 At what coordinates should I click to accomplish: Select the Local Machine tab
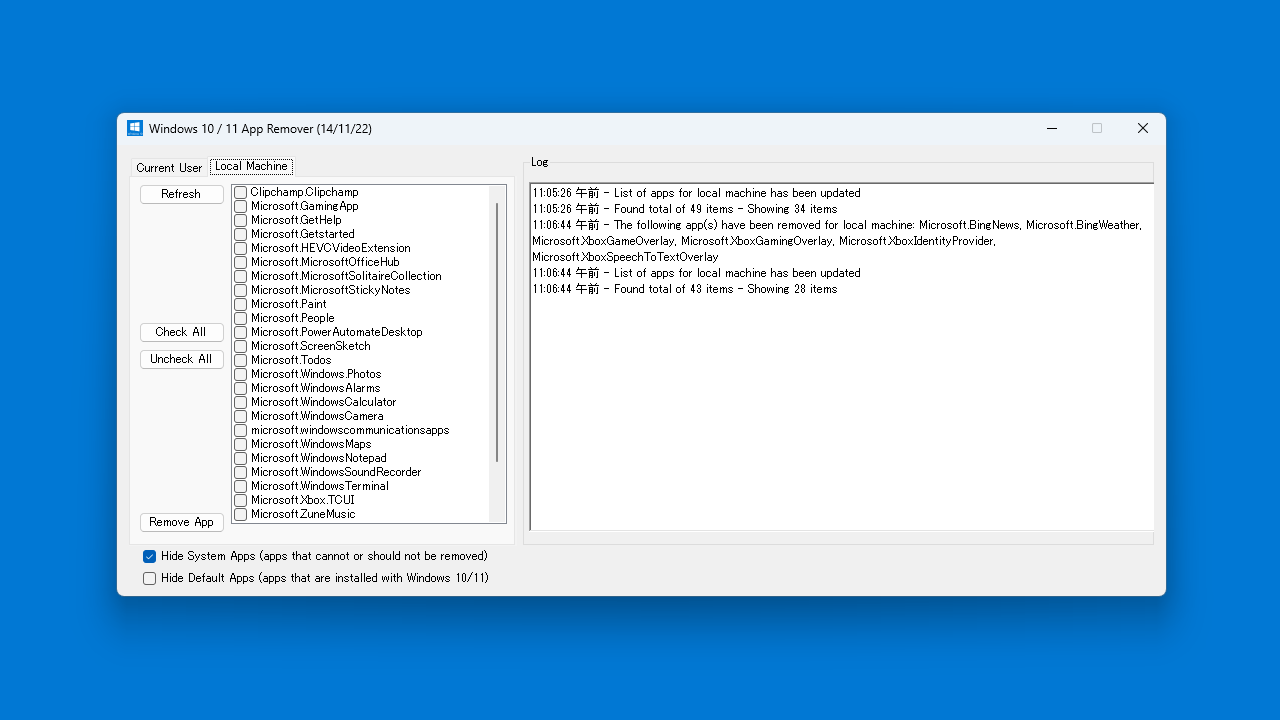click(x=251, y=166)
